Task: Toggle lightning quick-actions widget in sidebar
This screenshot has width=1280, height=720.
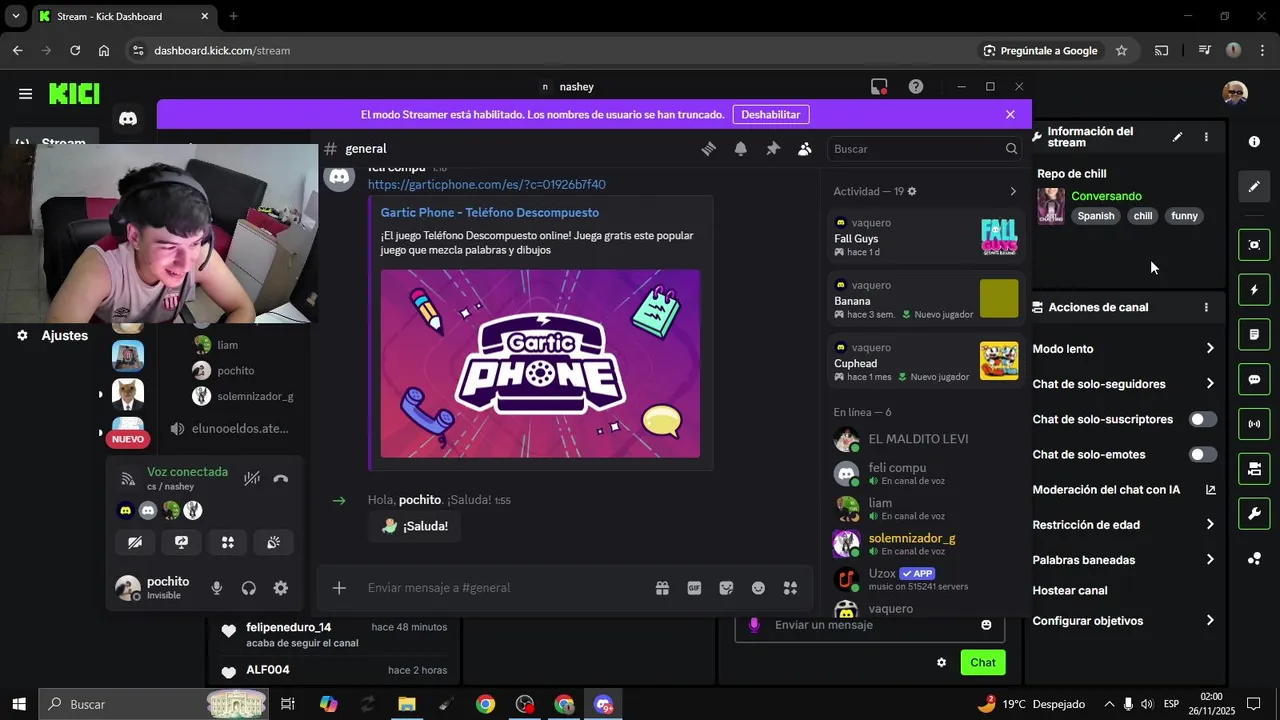Action: point(1254,290)
